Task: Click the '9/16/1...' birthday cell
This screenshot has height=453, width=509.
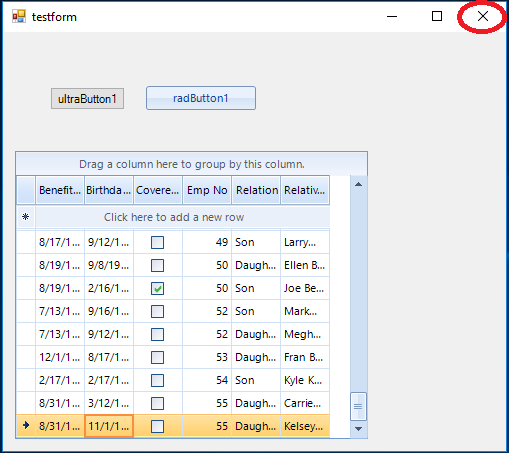Action: [109, 311]
